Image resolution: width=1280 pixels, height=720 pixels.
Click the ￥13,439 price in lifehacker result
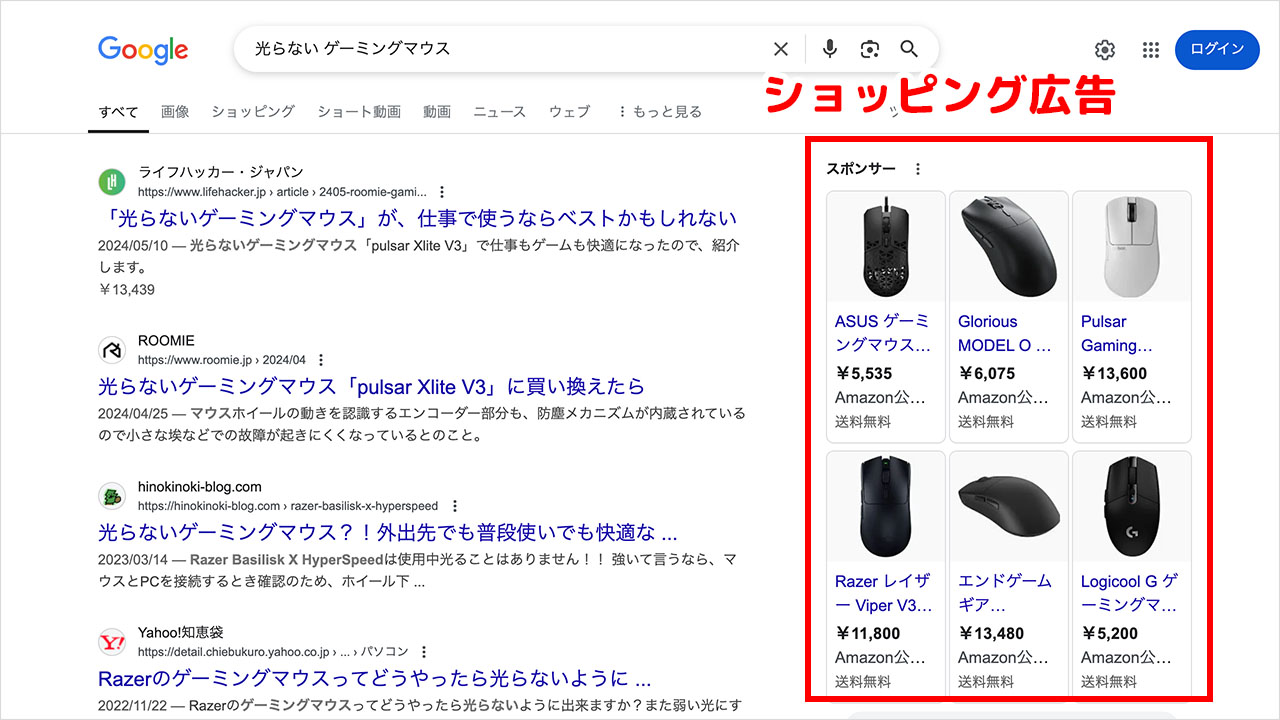point(126,290)
